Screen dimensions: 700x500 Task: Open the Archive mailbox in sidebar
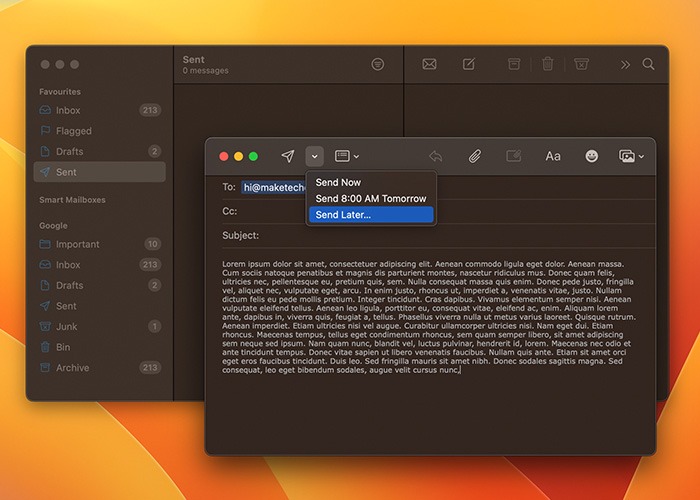pyautogui.click(x=100, y=367)
